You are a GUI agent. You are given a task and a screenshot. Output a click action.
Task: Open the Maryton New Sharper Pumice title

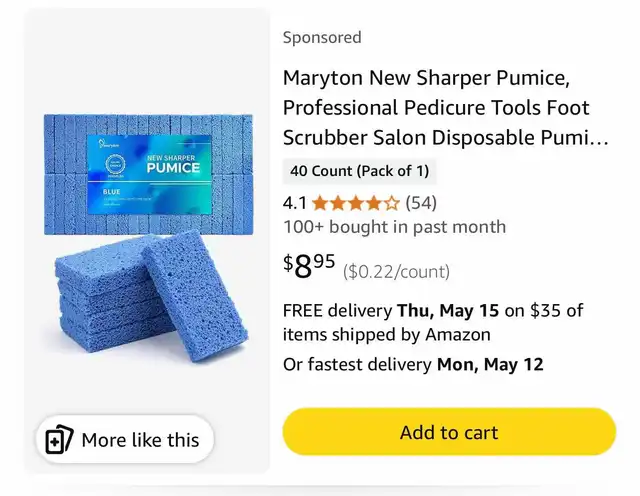click(x=445, y=107)
